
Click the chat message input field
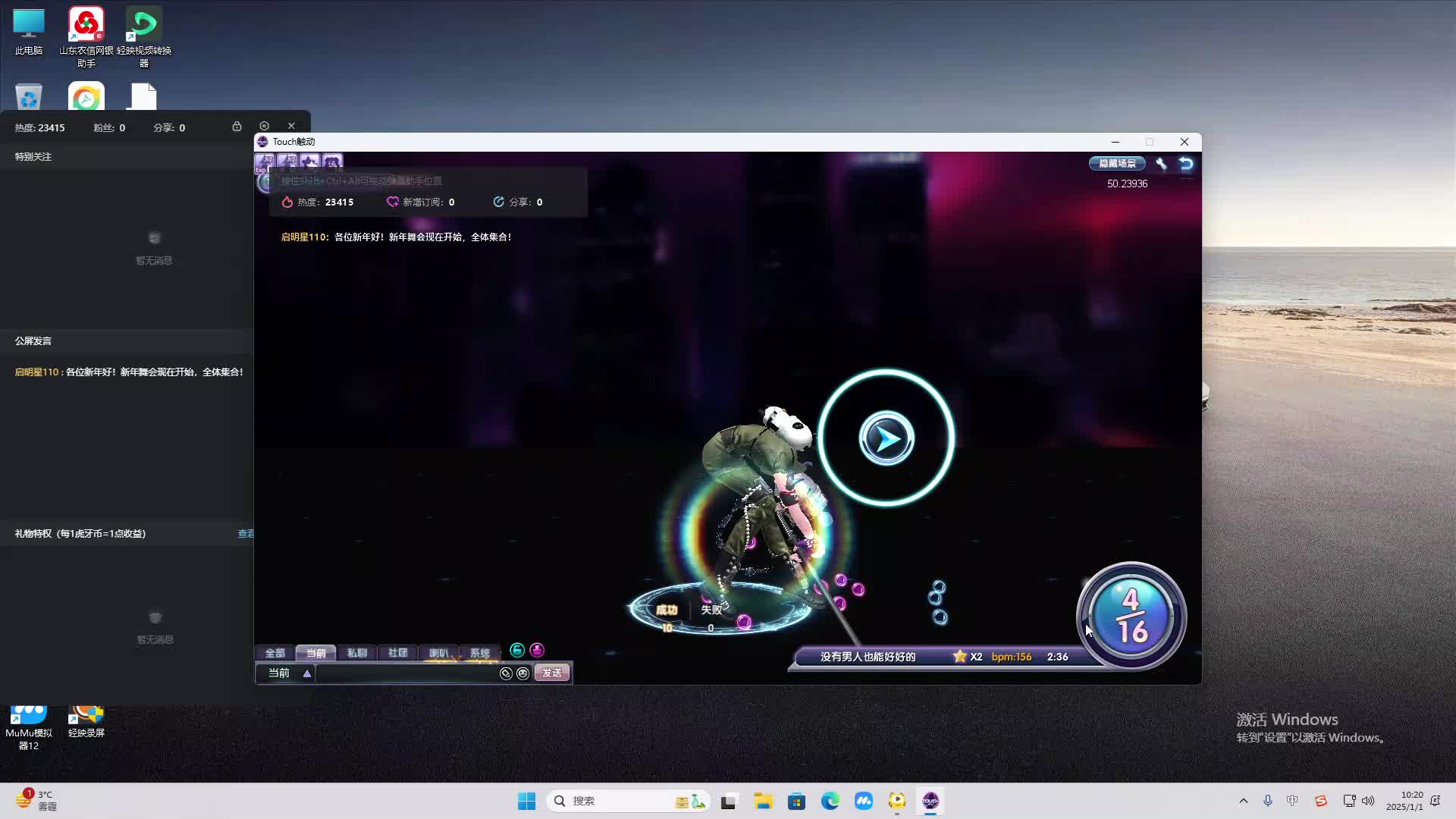click(406, 673)
